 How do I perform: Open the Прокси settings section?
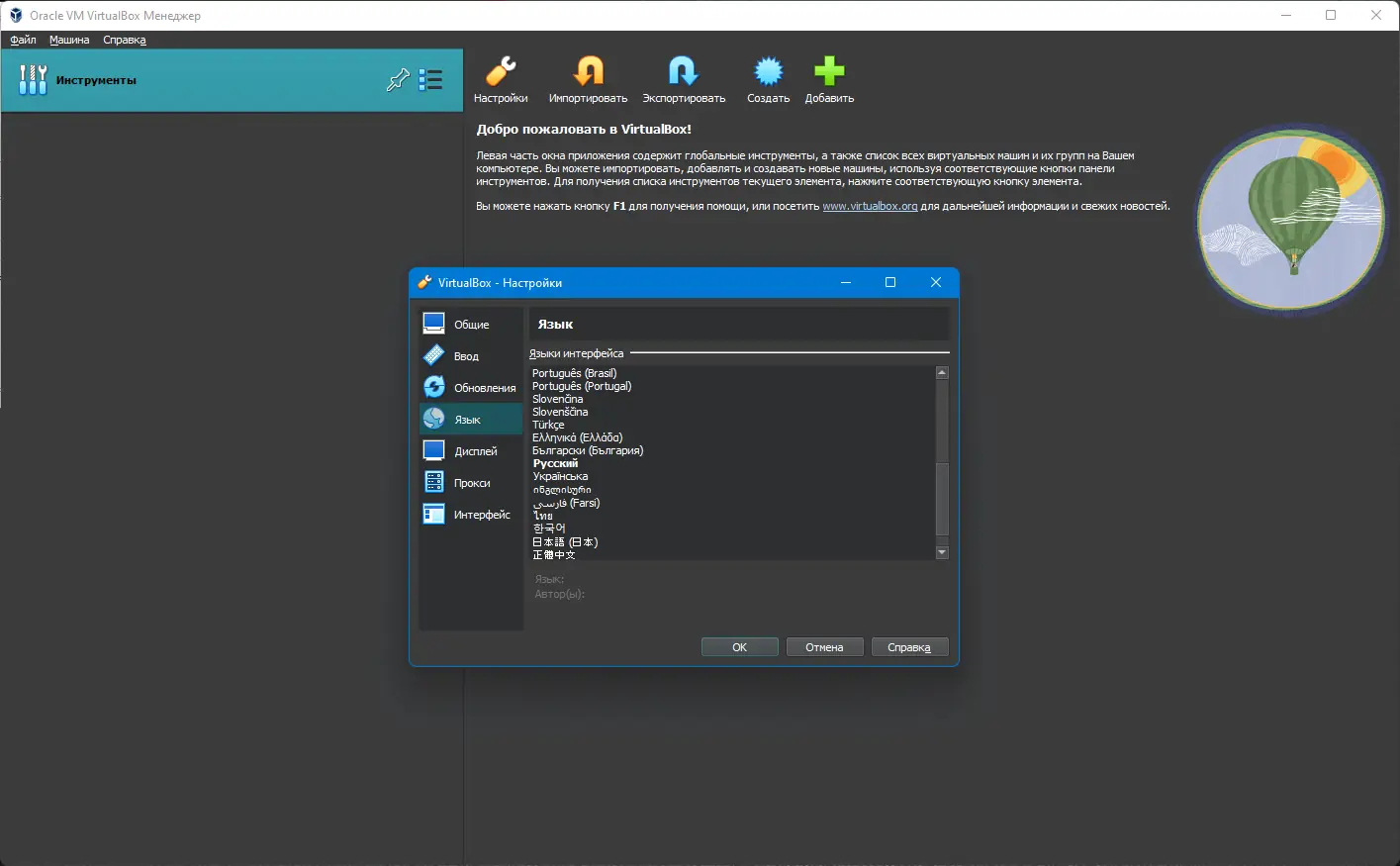click(x=471, y=482)
